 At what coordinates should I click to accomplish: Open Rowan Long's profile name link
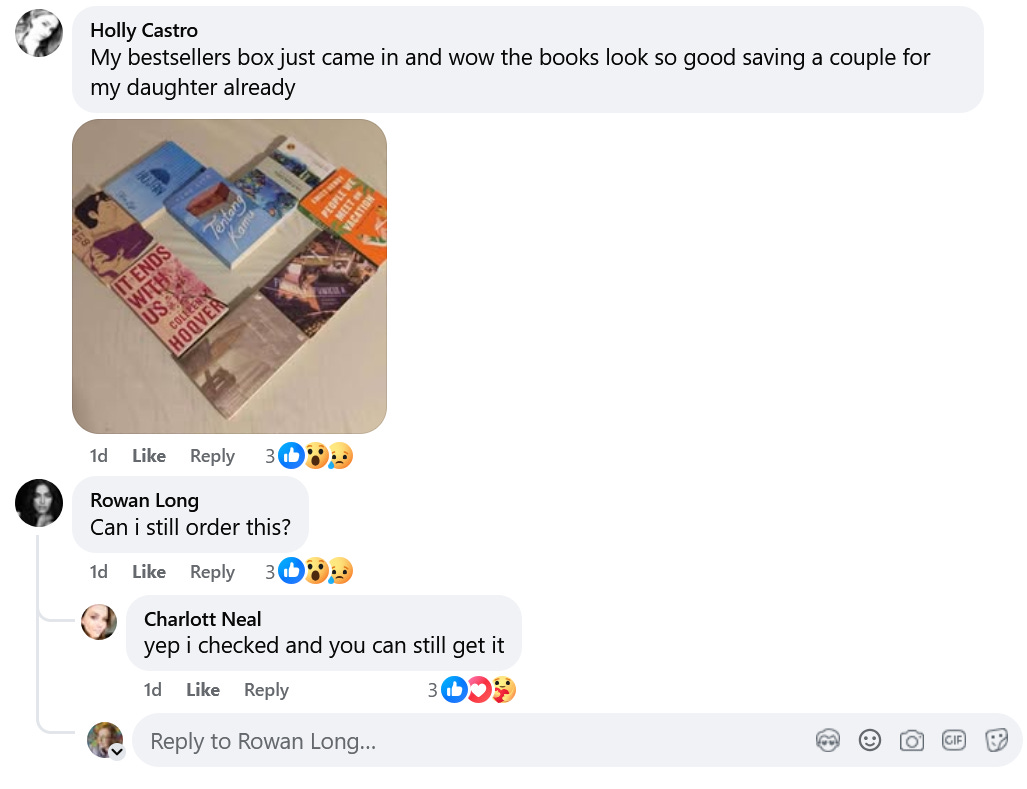[145, 500]
